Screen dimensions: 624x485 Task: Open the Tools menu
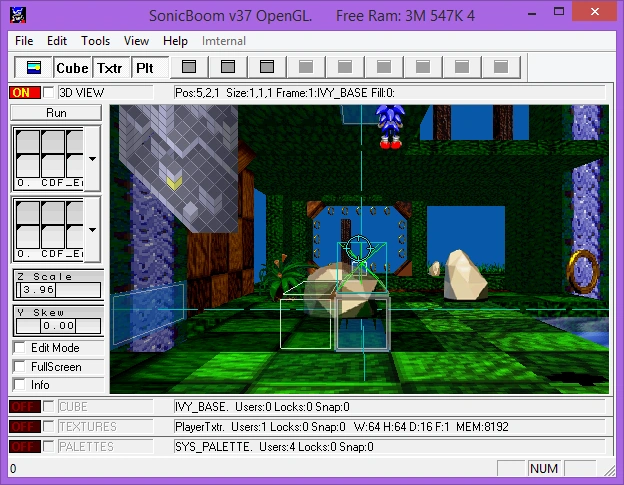point(96,41)
